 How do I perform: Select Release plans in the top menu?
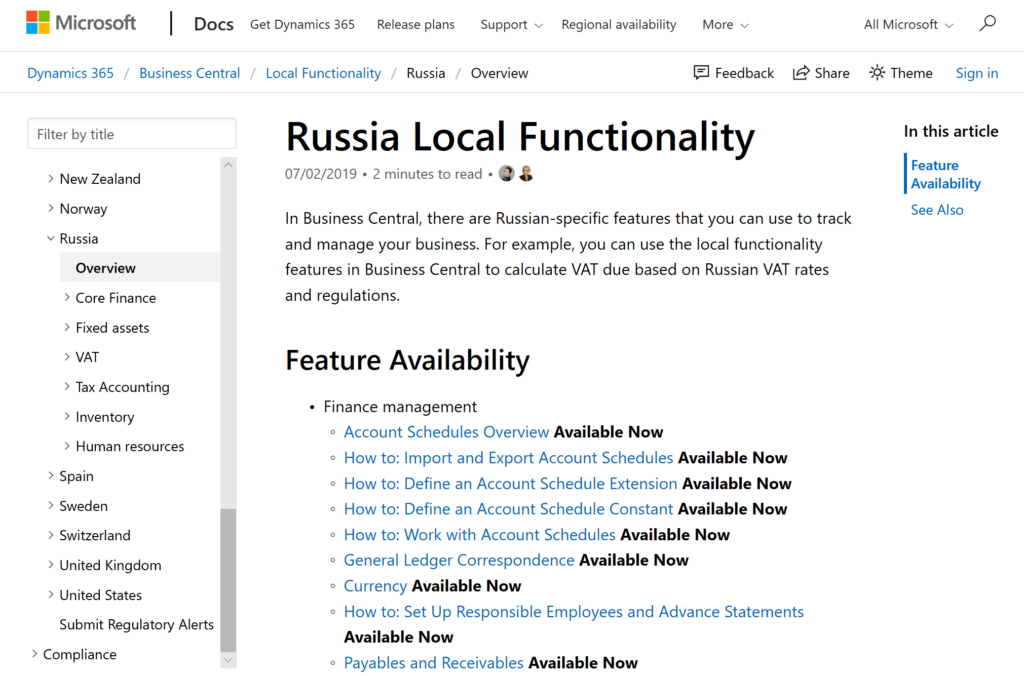tap(416, 24)
